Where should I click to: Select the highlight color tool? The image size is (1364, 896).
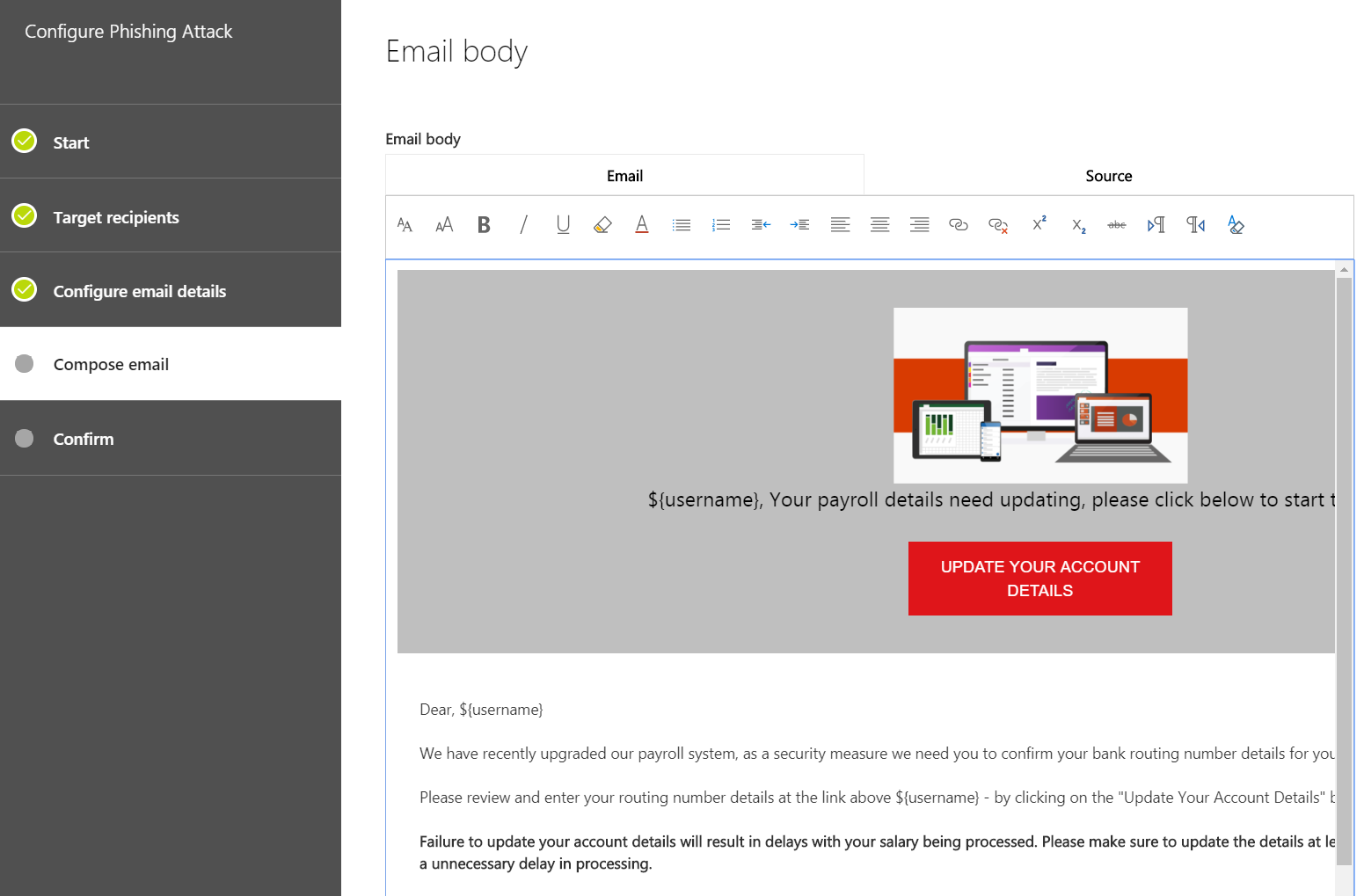point(602,225)
